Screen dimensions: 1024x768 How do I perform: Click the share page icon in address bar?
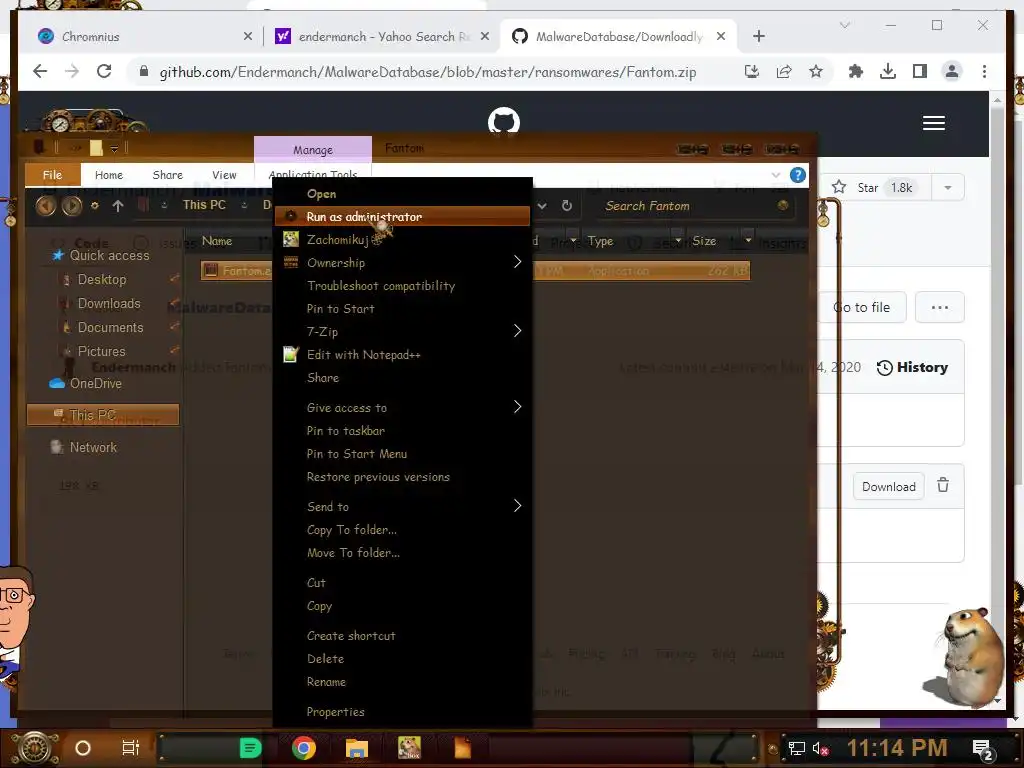784,72
